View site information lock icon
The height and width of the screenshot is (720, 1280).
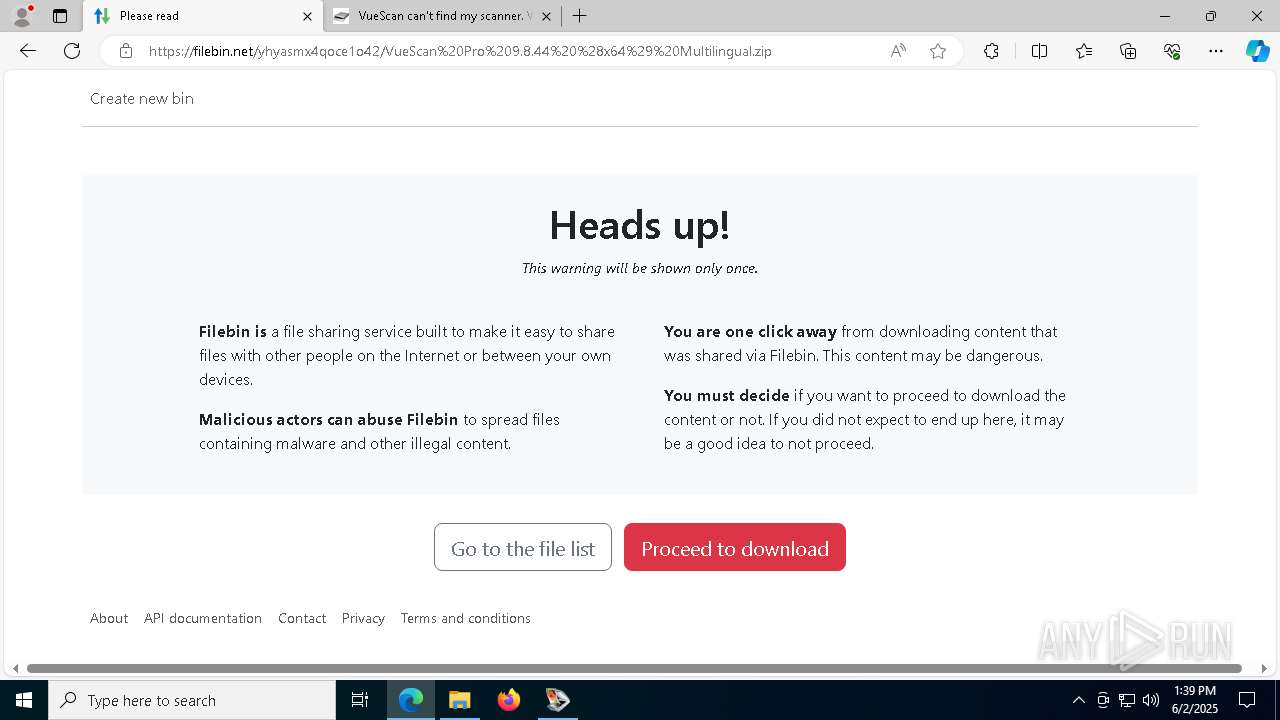coord(126,51)
